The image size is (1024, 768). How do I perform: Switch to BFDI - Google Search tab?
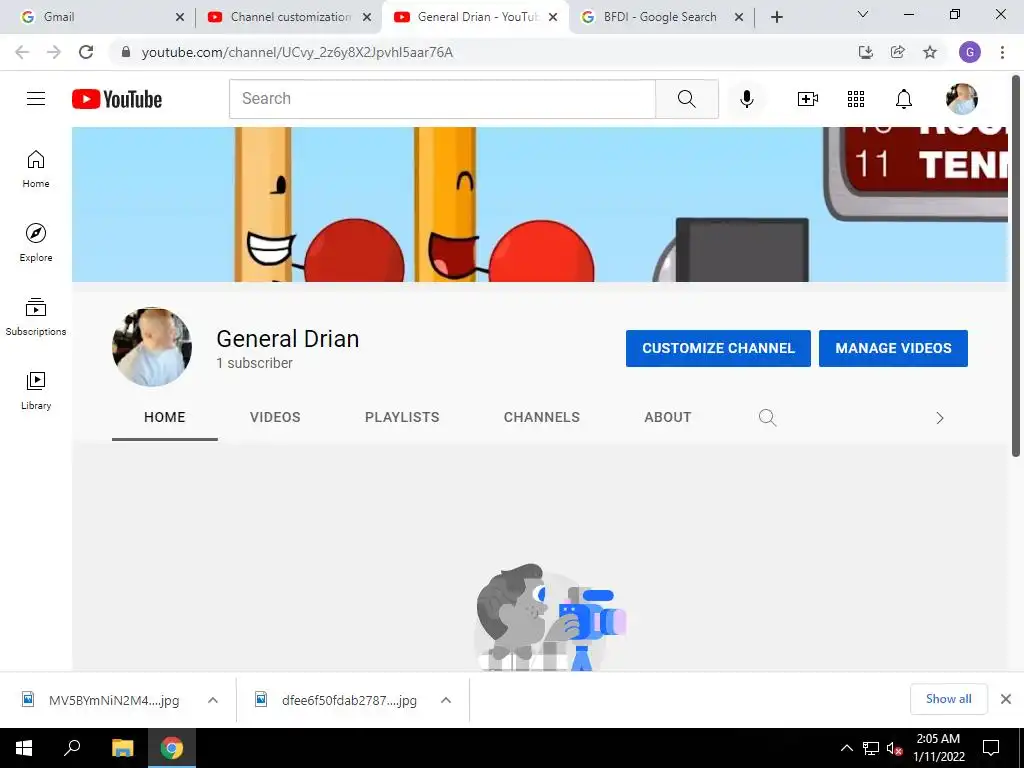coord(659,17)
